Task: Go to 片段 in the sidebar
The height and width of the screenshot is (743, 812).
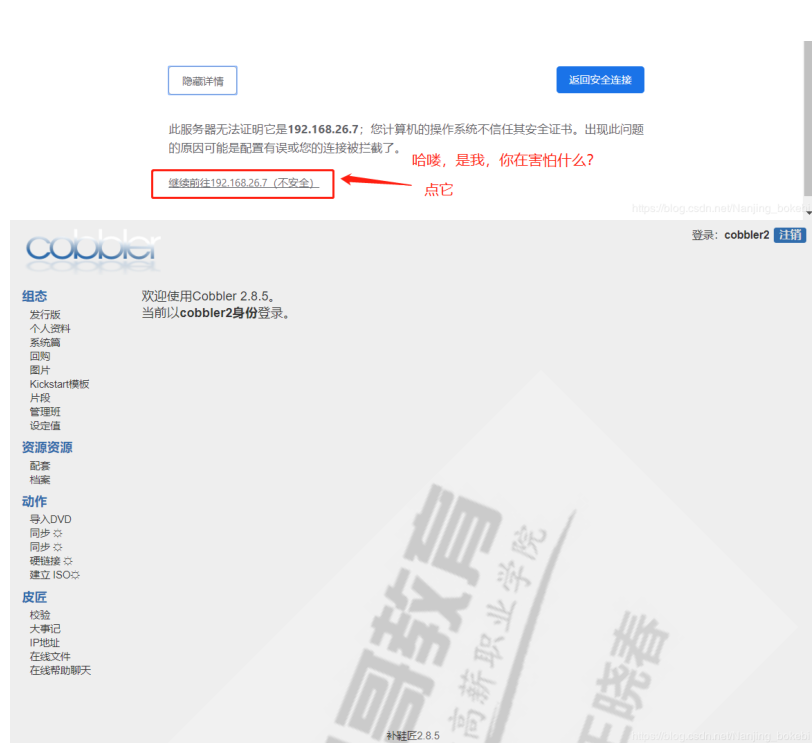Action: [x=40, y=398]
